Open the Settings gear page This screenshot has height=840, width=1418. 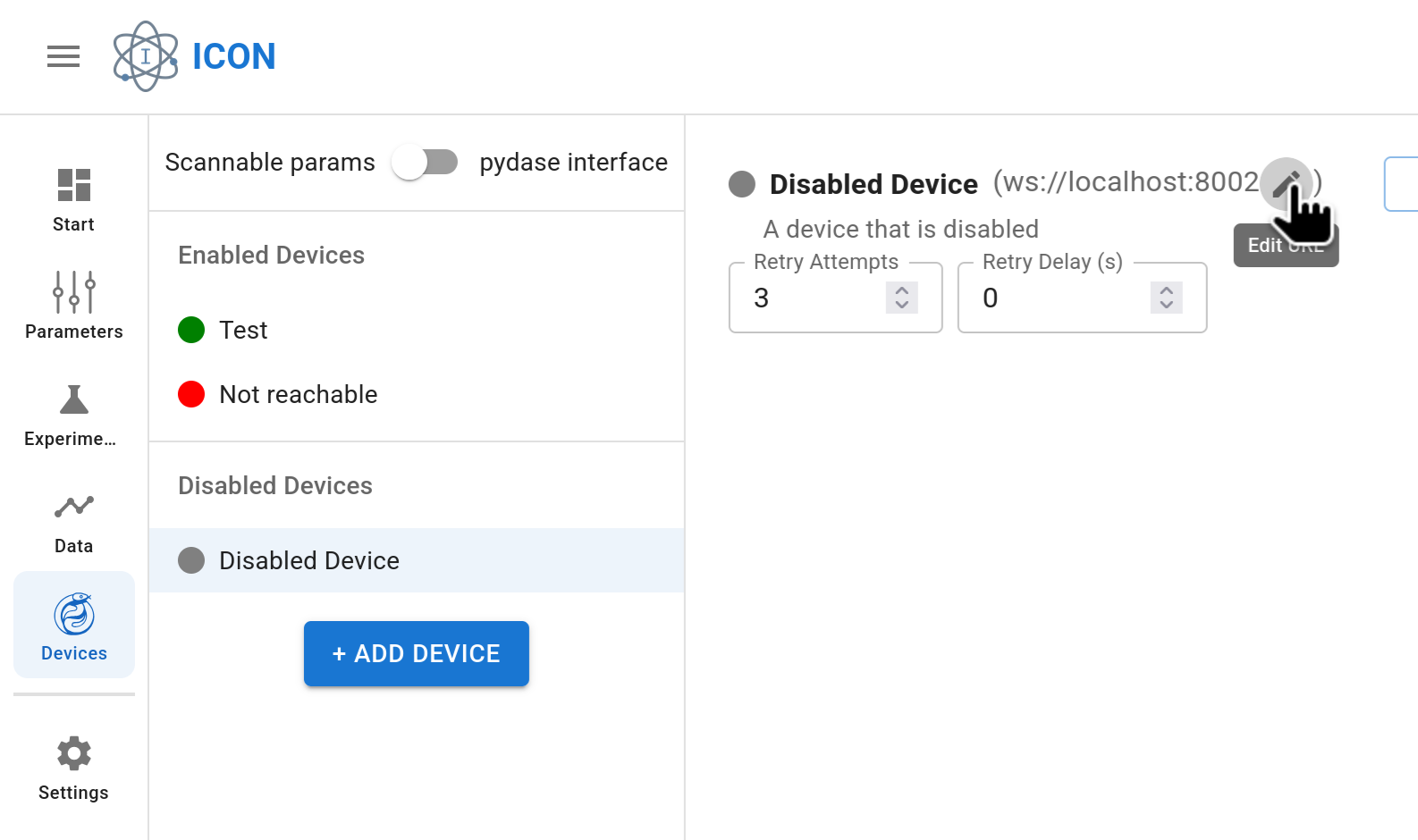pos(73,769)
